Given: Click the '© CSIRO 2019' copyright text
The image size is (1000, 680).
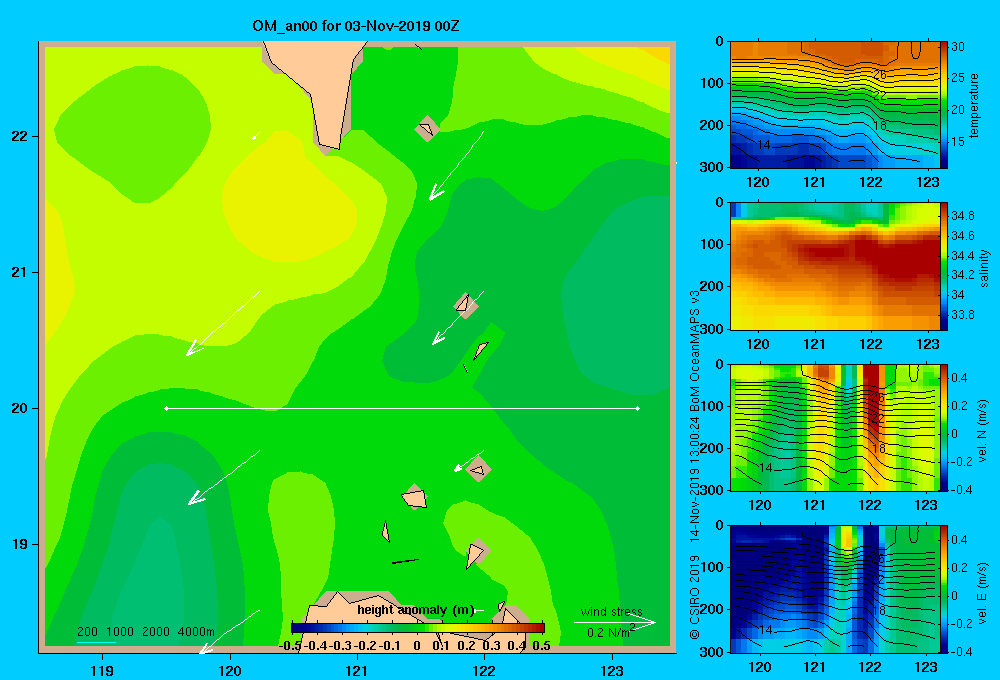Looking at the screenshot, I should coord(695,597).
